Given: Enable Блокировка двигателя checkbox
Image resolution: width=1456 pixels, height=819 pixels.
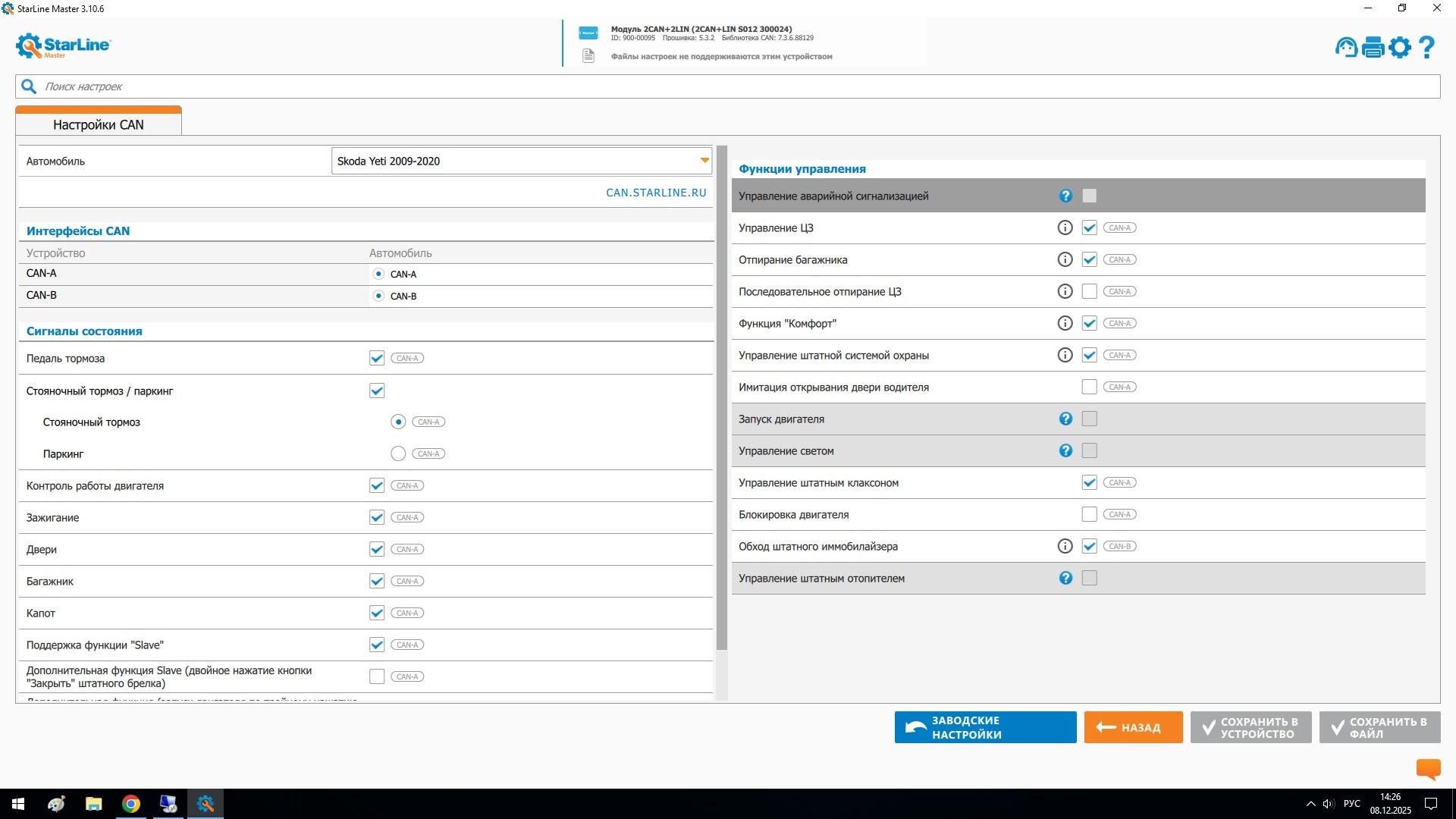Looking at the screenshot, I should (1089, 514).
